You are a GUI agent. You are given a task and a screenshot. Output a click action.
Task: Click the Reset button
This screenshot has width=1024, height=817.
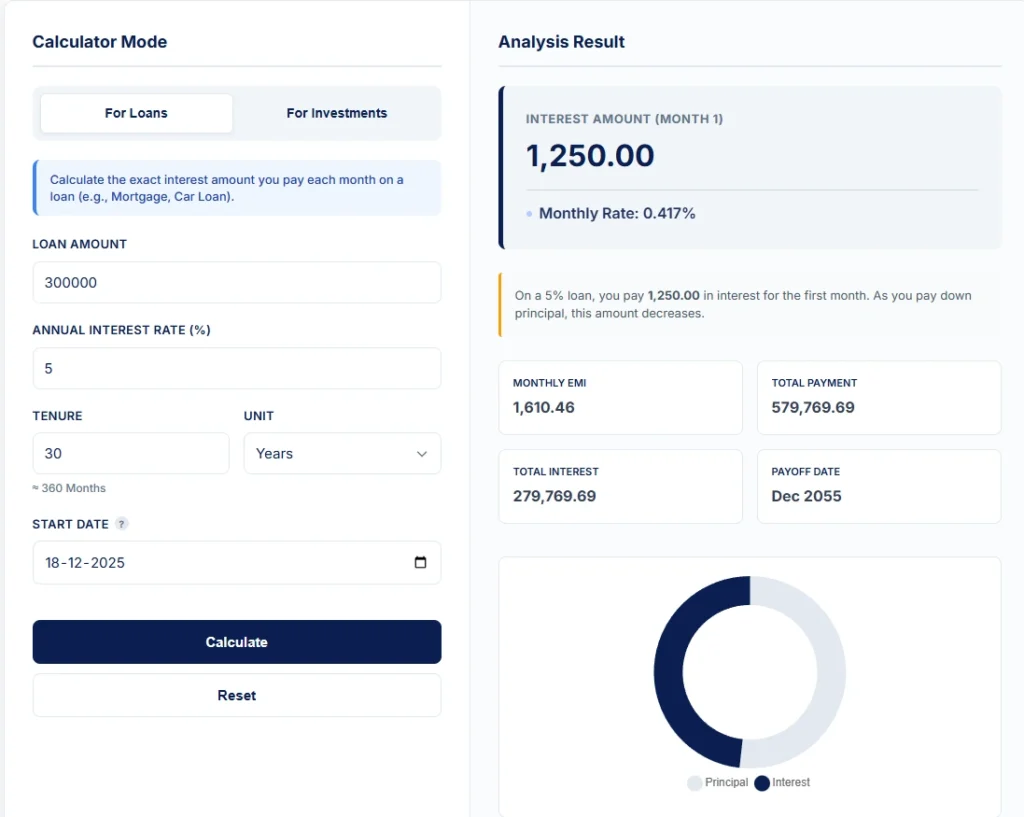tap(236, 694)
